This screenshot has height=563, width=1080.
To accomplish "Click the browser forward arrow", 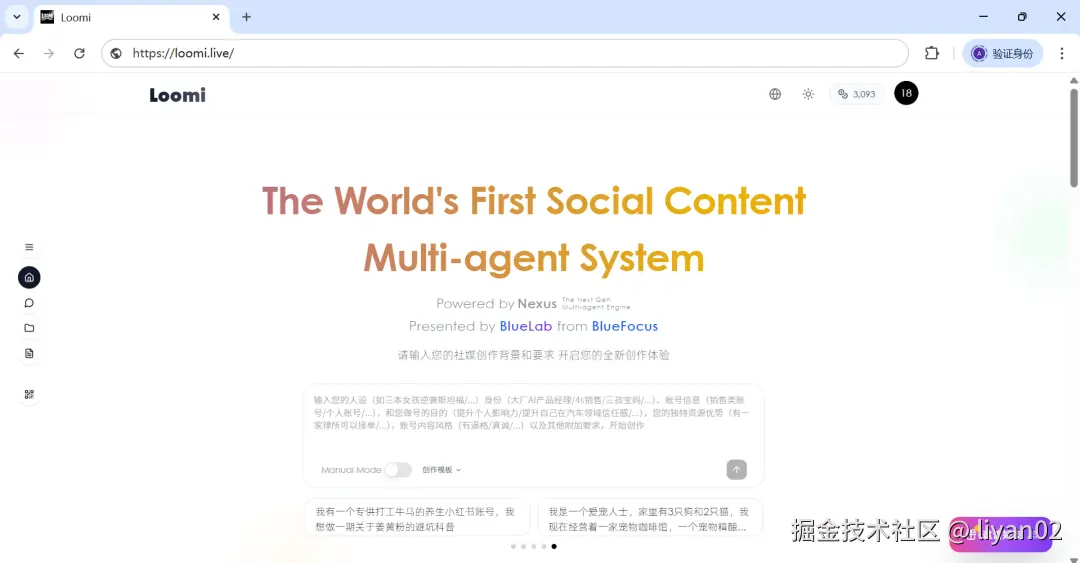I will tap(49, 53).
